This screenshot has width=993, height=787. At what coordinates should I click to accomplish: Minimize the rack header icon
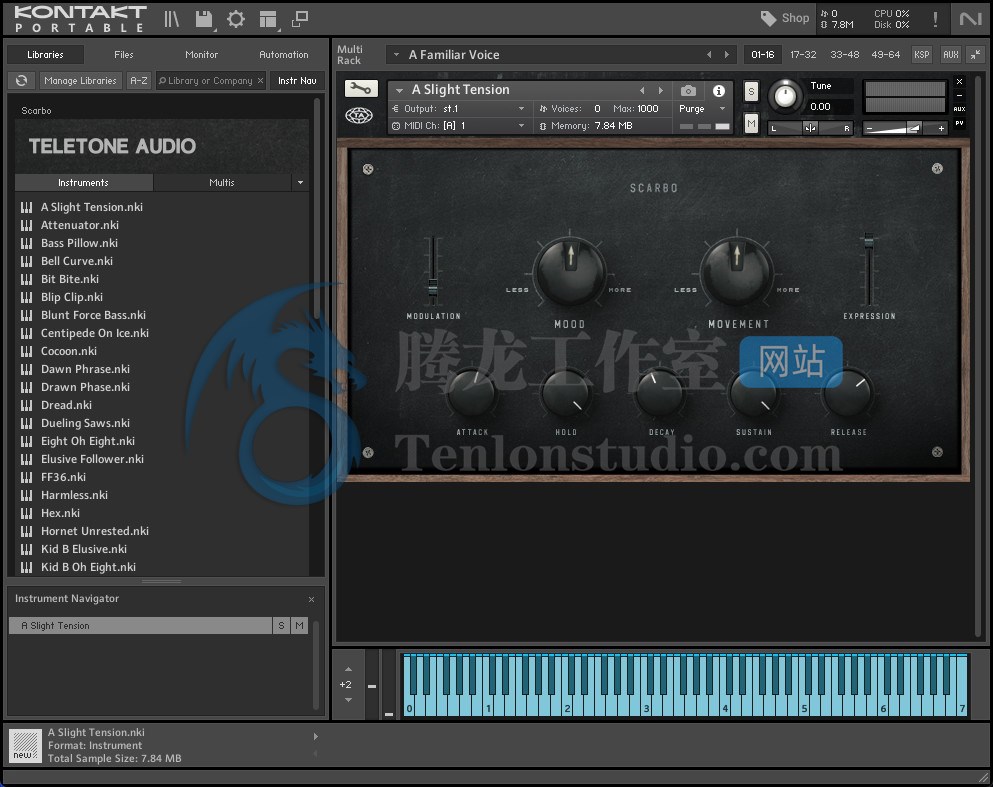click(976, 54)
